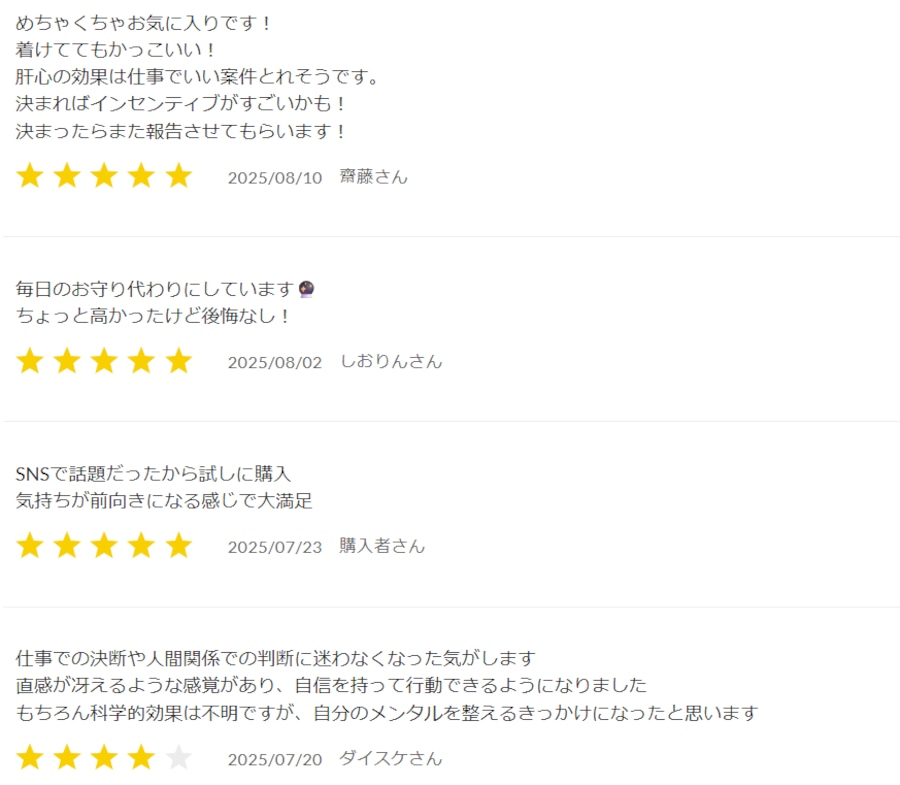Click the crystal ball emoji in the お守り review
This screenshot has width=900, height=785.
point(307,289)
